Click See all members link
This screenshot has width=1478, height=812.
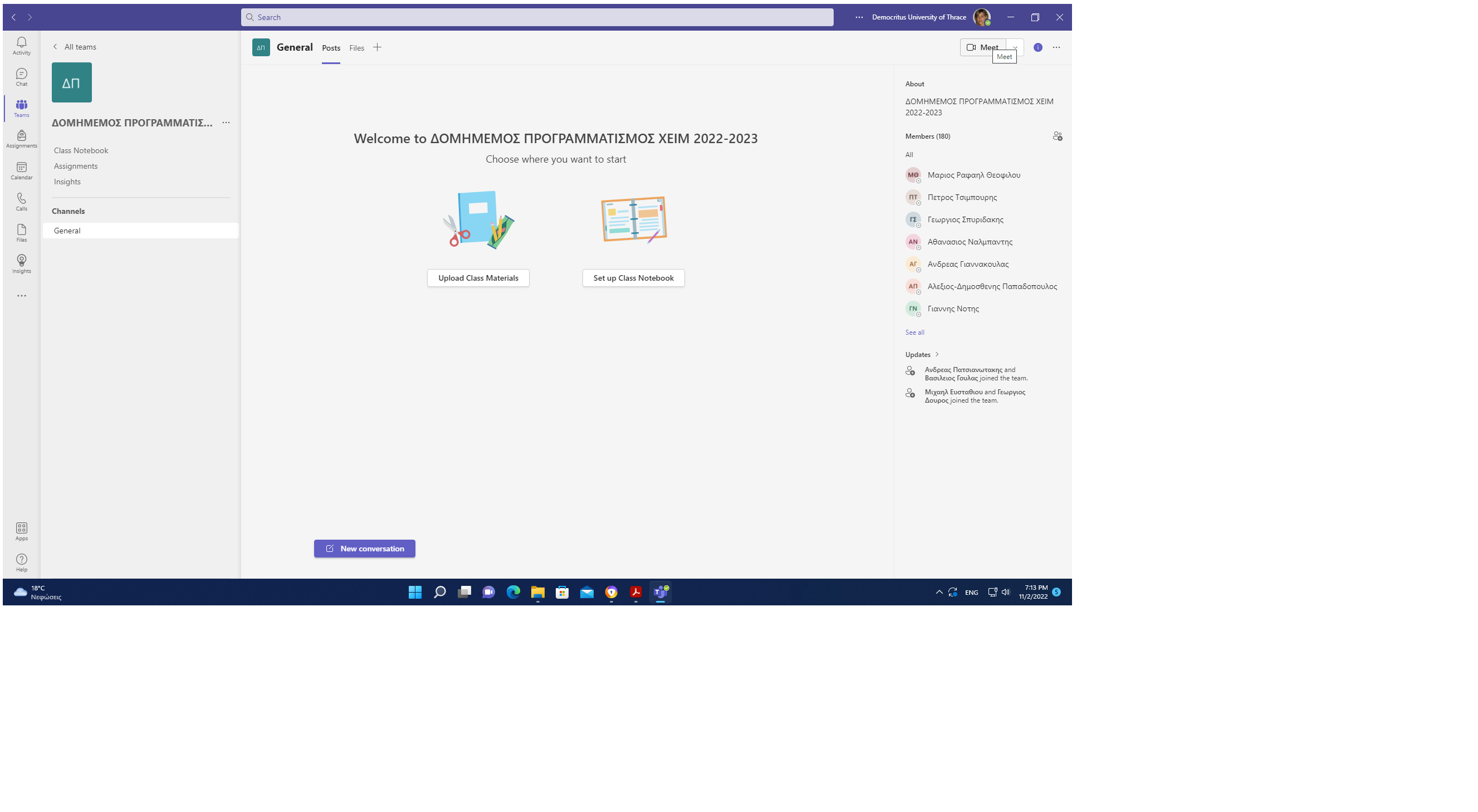click(914, 332)
